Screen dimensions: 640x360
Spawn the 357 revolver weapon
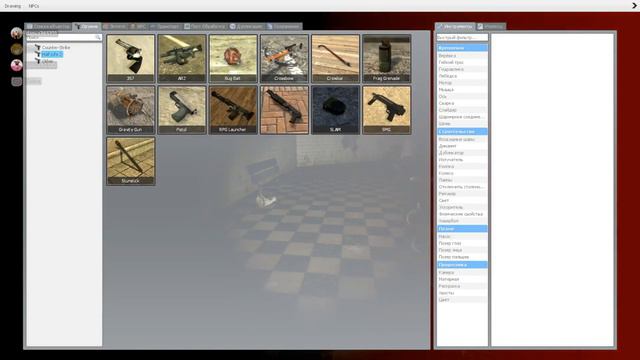pos(131,58)
